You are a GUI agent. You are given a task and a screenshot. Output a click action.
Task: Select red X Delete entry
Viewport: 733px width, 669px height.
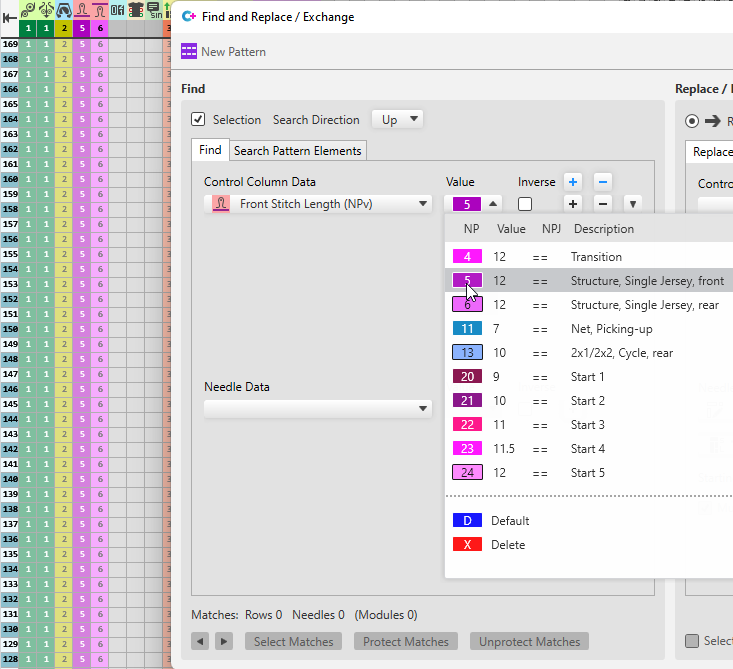point(467,545)
